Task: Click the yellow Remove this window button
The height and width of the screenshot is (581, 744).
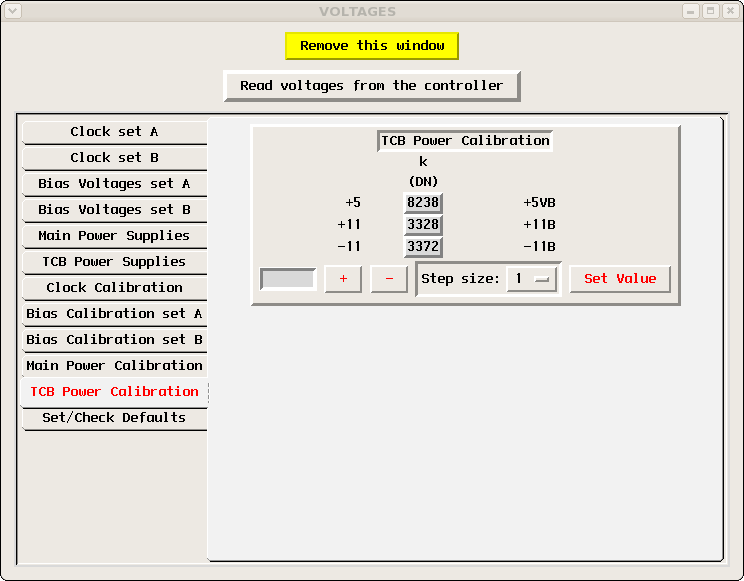Action: (x=372, y=46)
